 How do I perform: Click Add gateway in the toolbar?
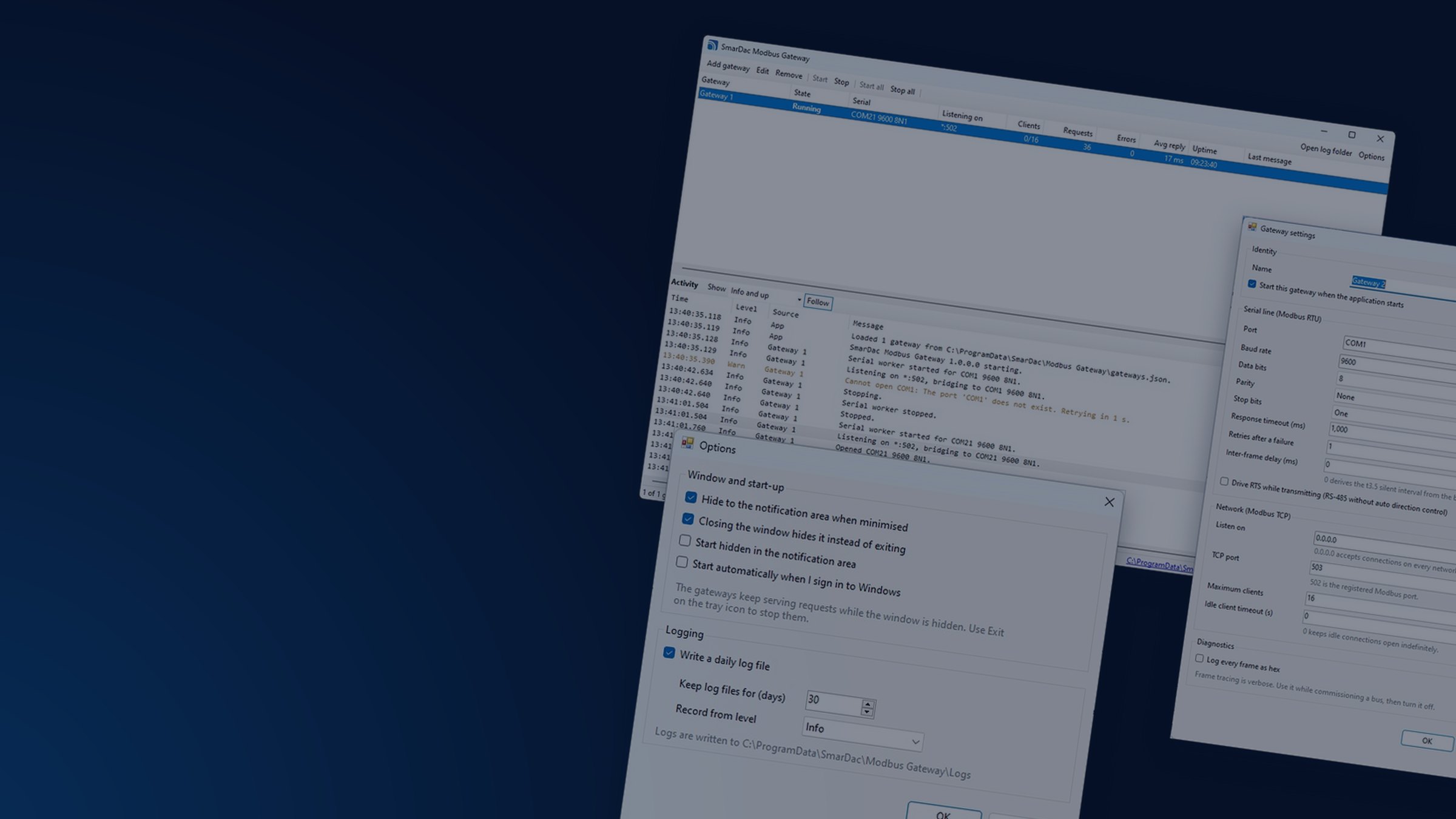click(728, 66)
